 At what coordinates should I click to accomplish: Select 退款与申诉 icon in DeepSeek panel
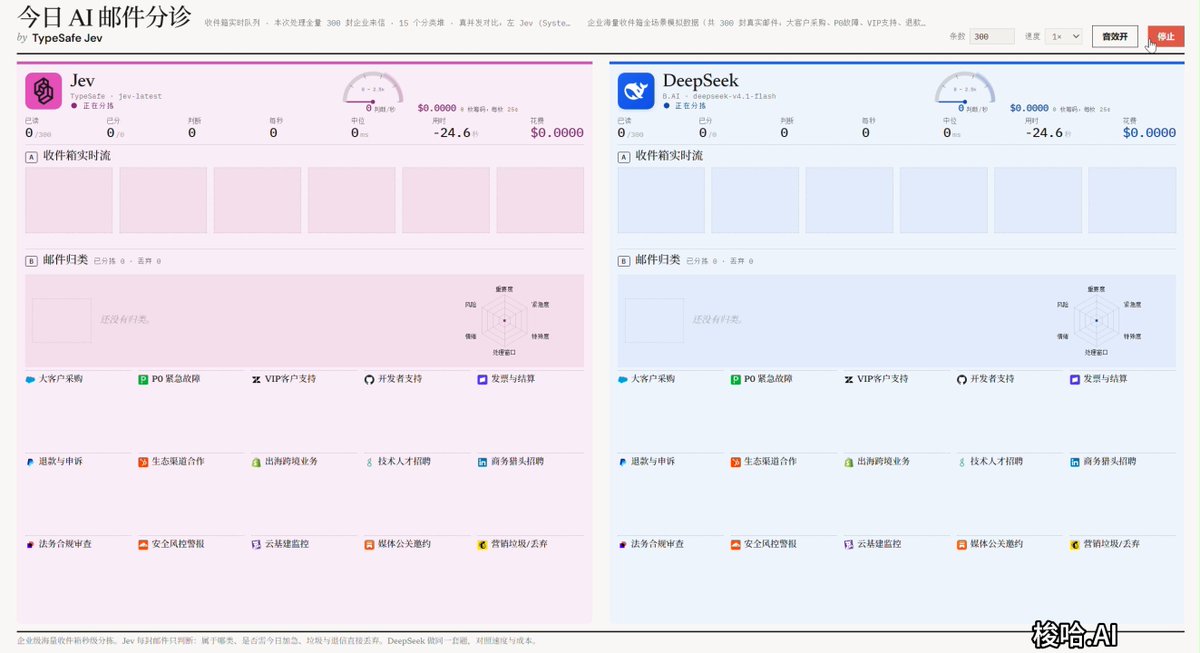tap(623, 462)
